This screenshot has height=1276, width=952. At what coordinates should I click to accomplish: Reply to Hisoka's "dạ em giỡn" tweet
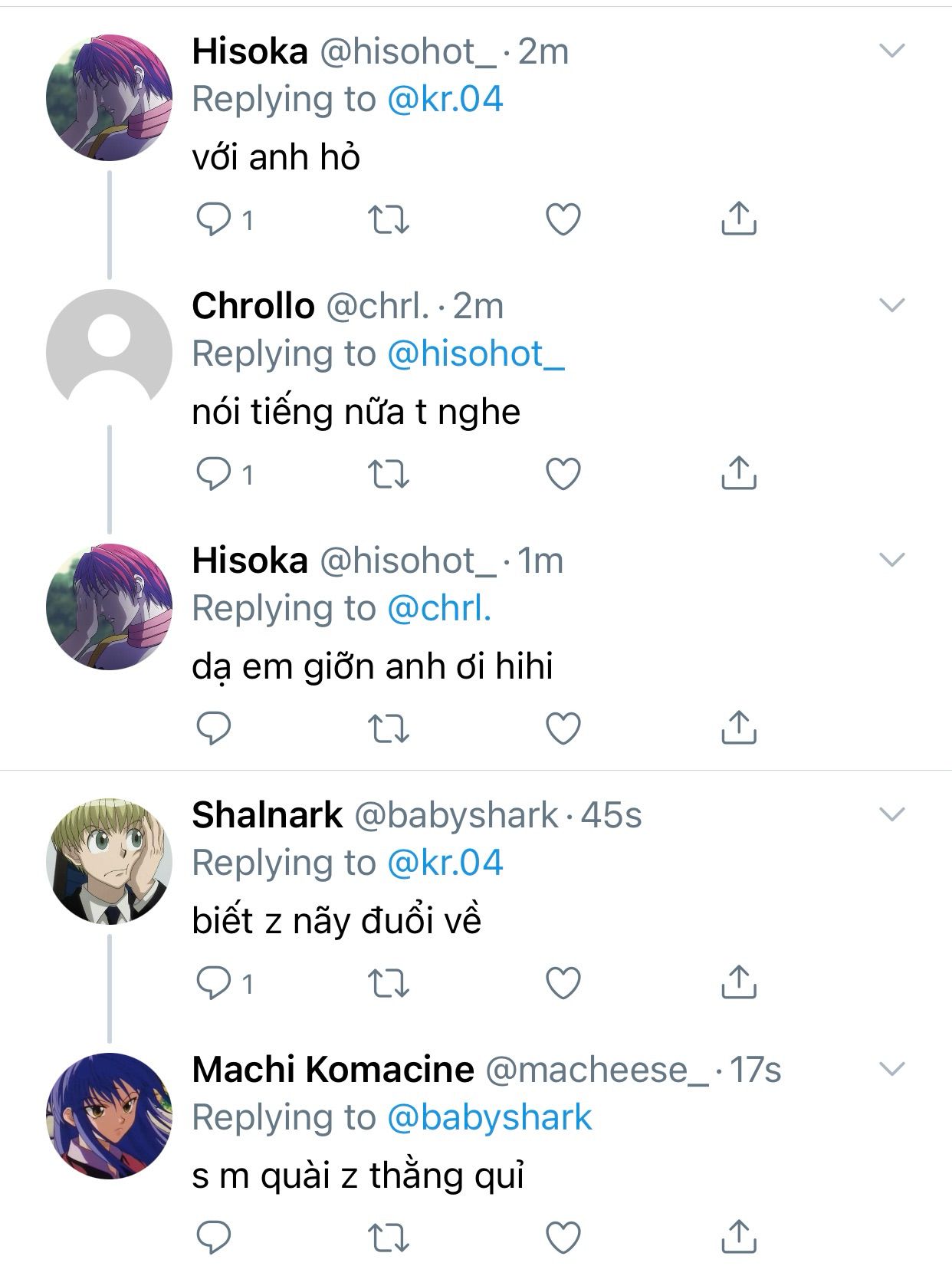214,728
